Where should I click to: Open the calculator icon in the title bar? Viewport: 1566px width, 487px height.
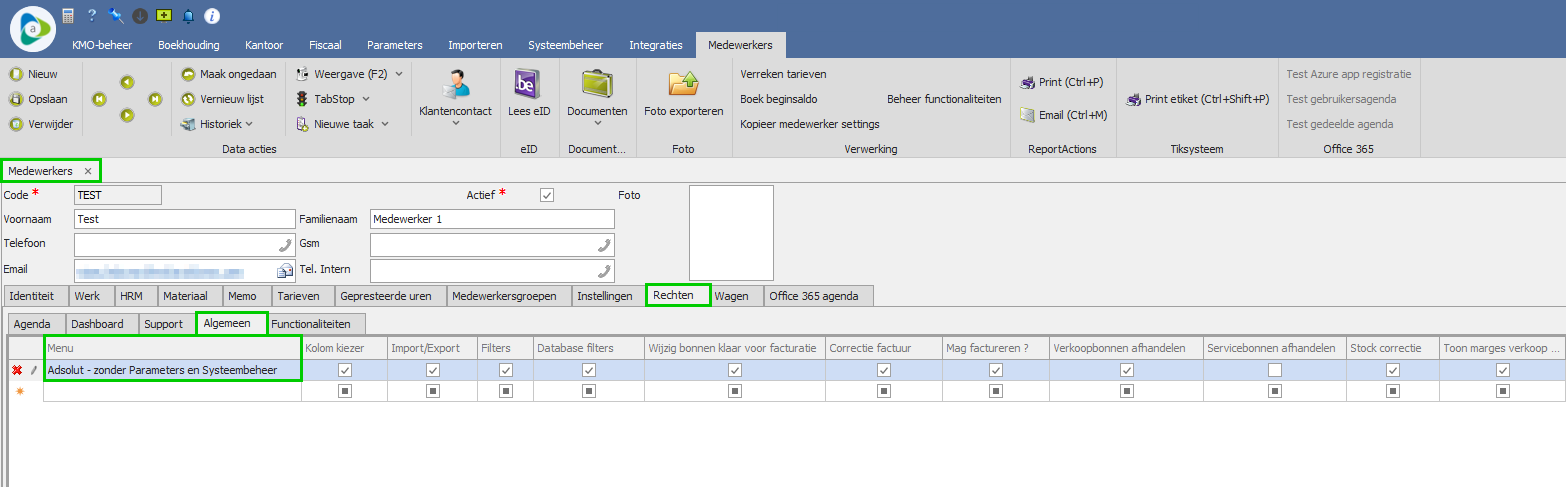(69, 16)
